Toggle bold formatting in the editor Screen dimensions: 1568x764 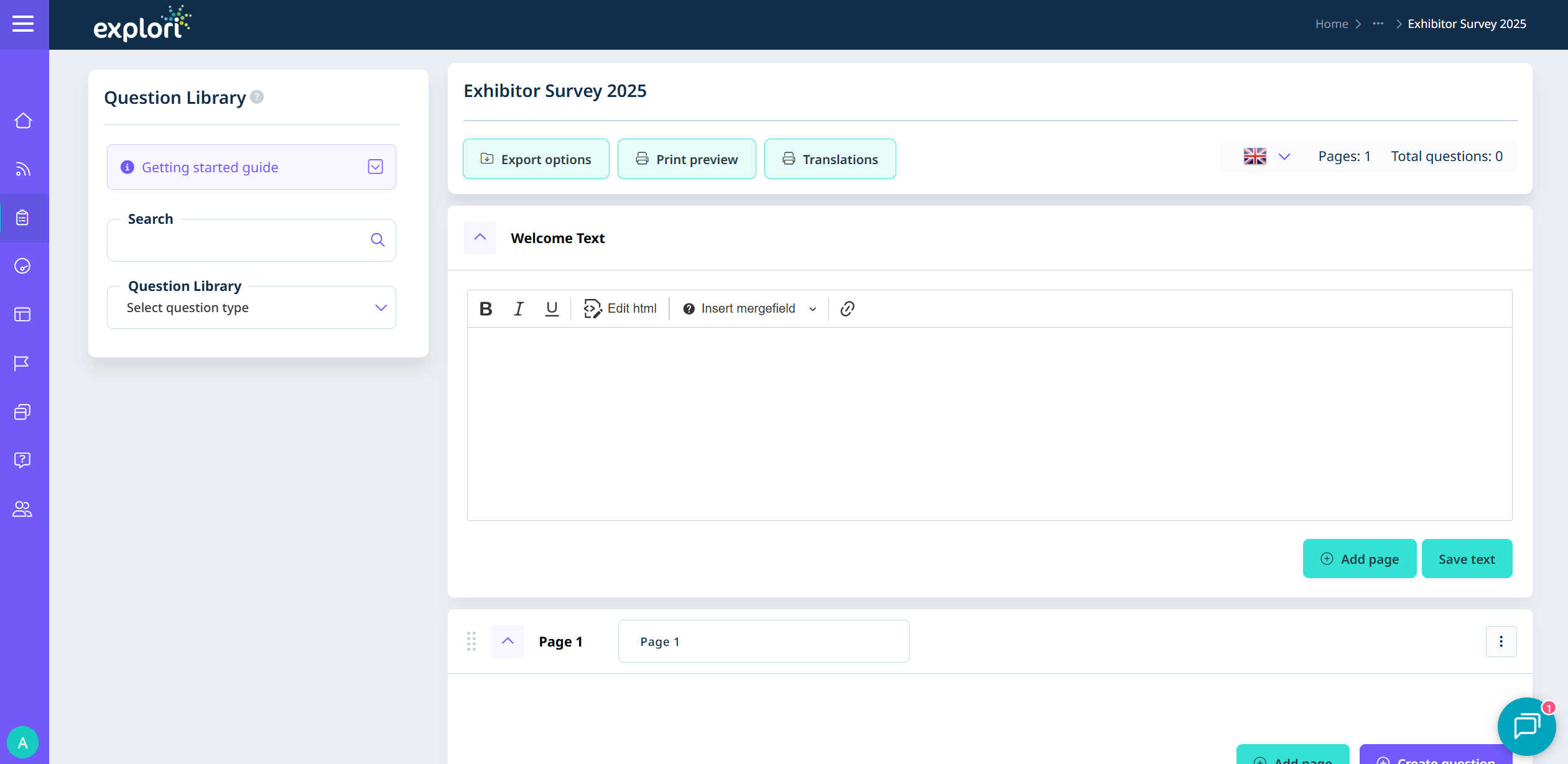point(486,308)
